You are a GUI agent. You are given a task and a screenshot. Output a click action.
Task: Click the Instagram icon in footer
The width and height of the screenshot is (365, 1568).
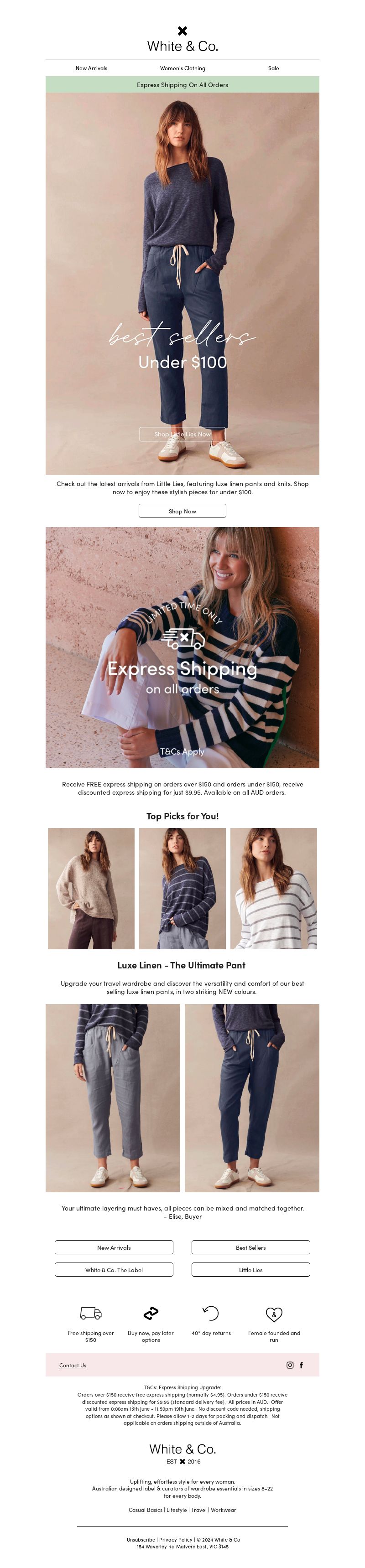tap(290, 1365)
